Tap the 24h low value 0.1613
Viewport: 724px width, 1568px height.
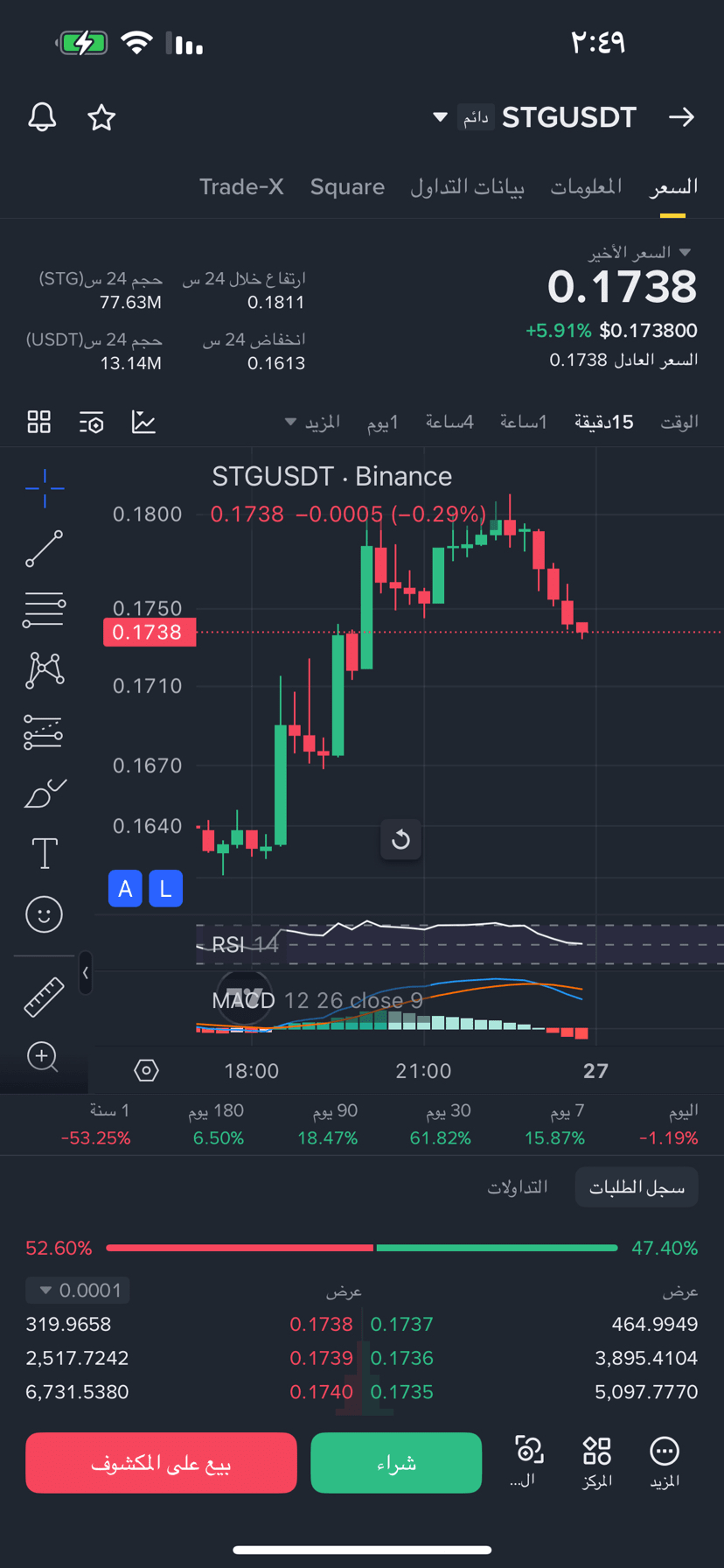pyautogui.click(x=275, y=363)
